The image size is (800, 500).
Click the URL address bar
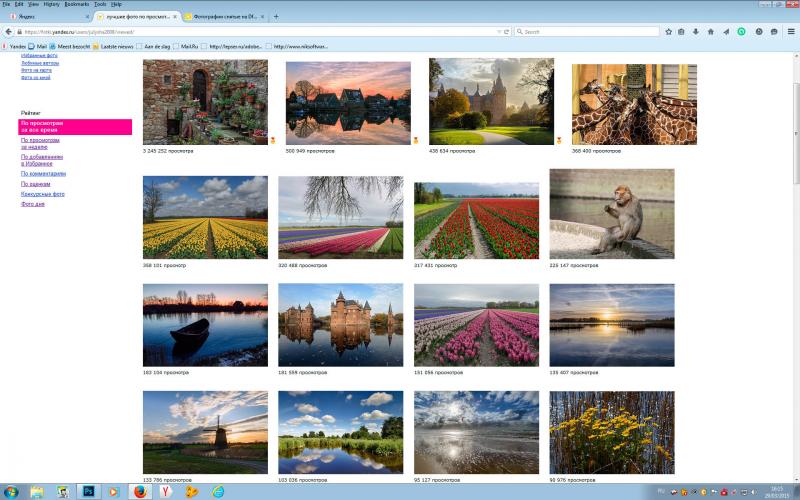258,32
